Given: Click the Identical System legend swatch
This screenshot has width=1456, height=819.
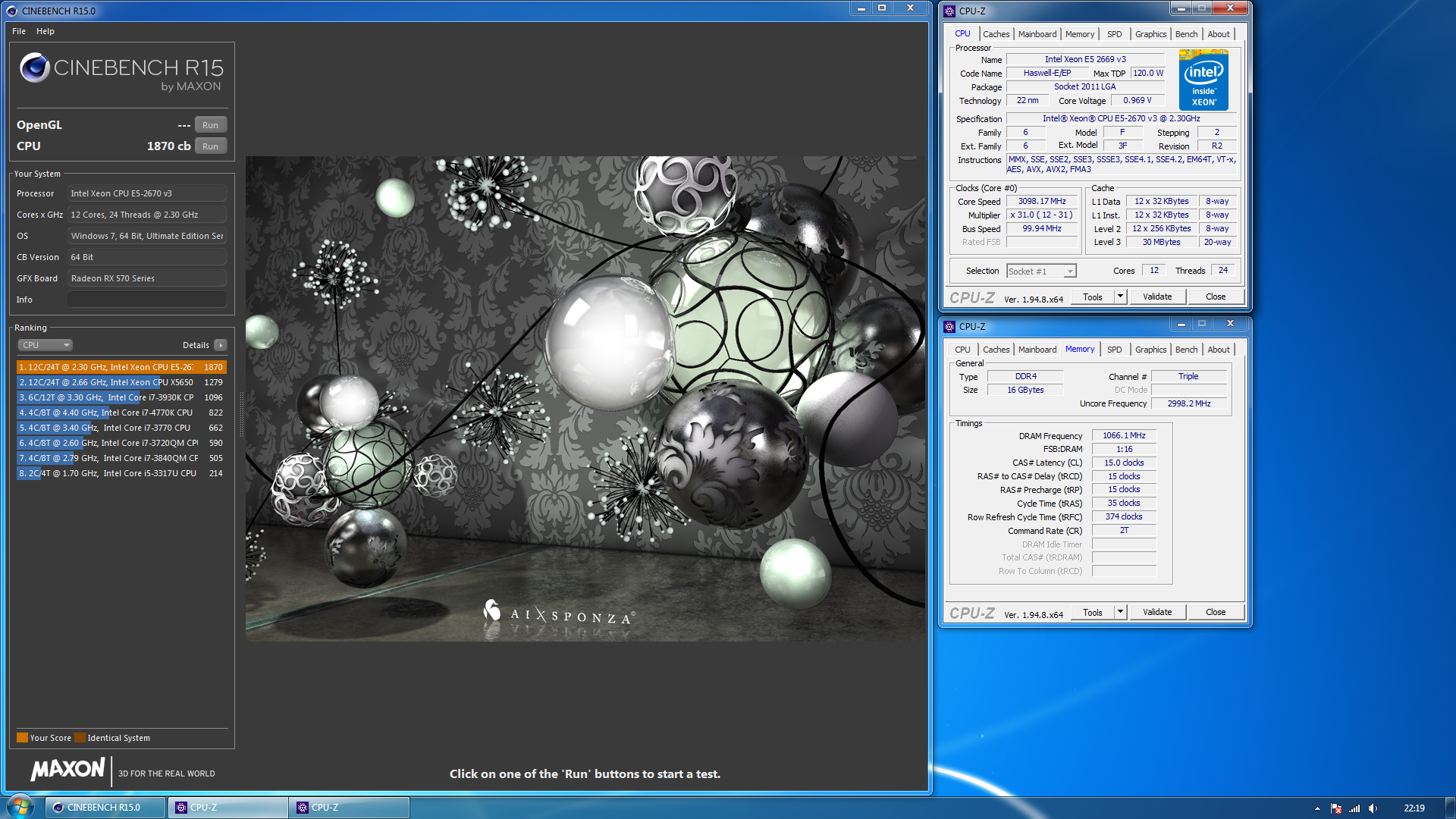Looking at the screenshot, I should [80, 738].
